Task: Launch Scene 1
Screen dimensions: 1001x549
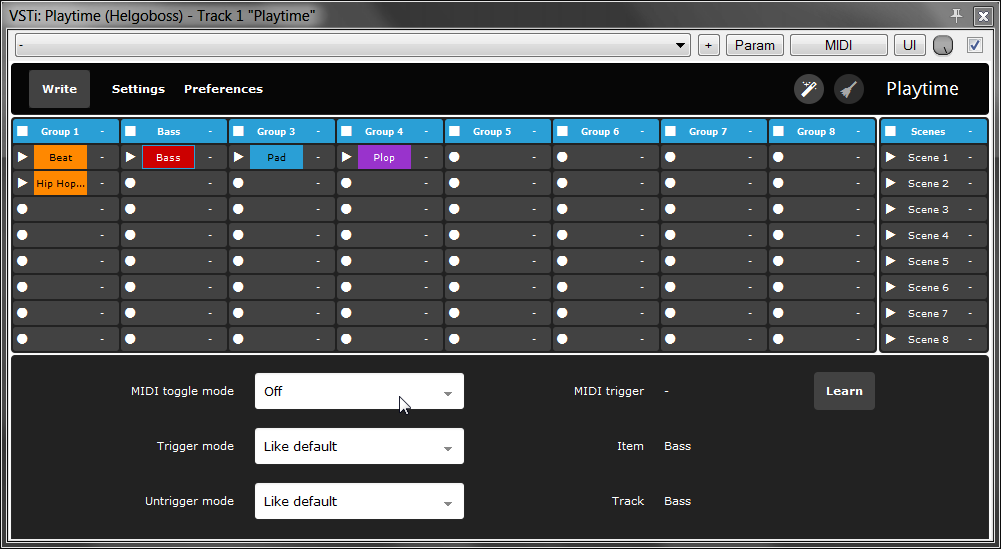Action: (891, 157)
